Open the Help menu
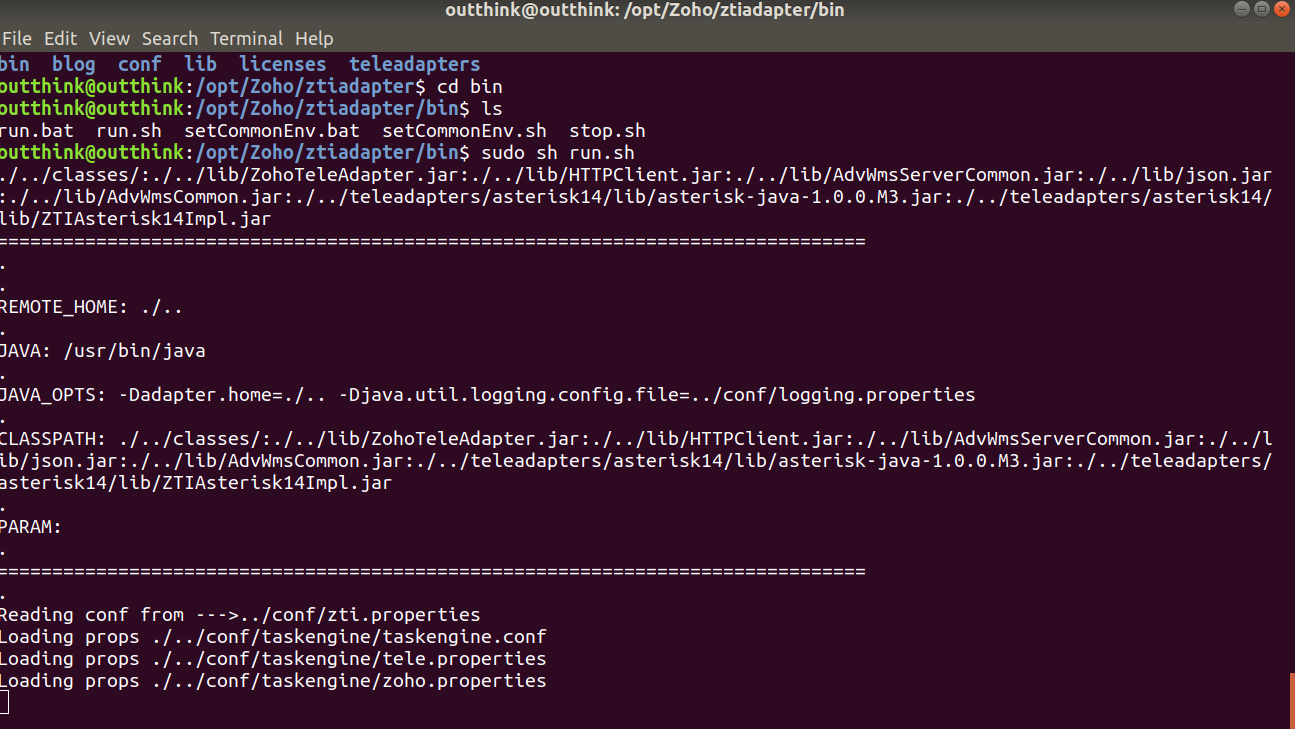 [x=314, y=39]
